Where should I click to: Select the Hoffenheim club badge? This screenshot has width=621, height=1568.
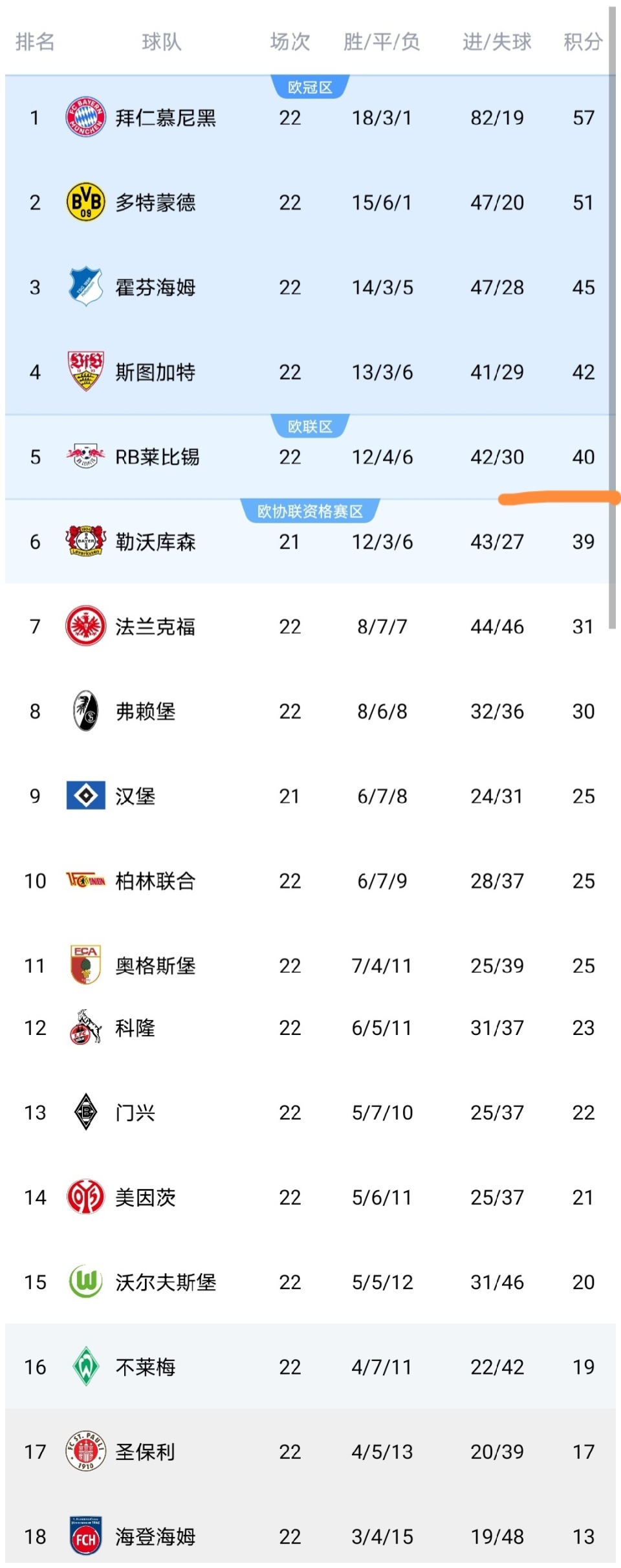(x=85, y=287)
